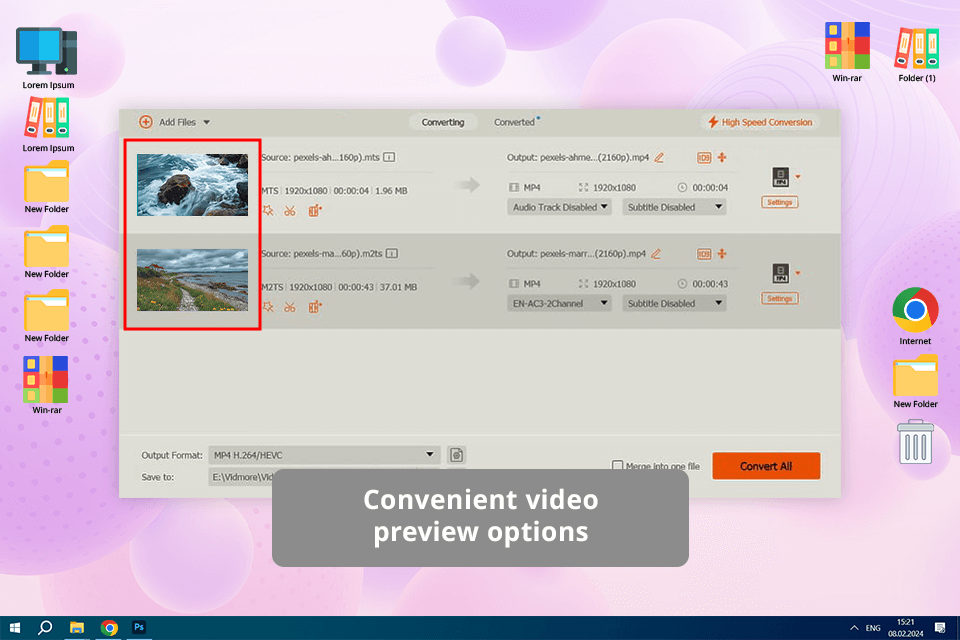
Task: Open the Subtitle Disabled dropdown in the second row
Action: tap(674, 303)
